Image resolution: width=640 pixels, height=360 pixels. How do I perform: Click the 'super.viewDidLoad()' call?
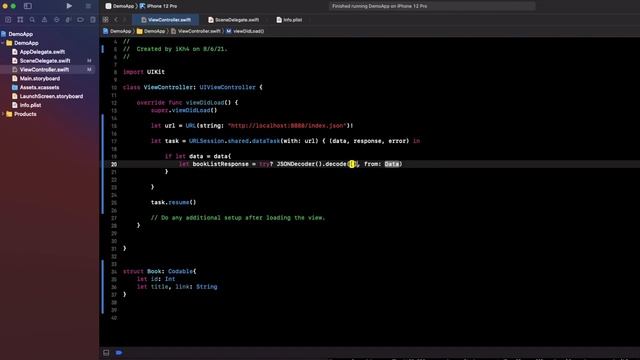click(x=184, y=110)
